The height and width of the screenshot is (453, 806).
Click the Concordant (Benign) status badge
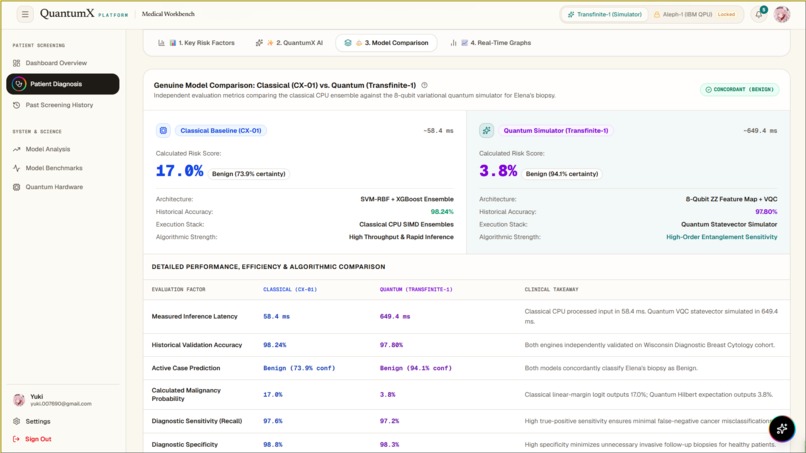(x=740, y=89)
